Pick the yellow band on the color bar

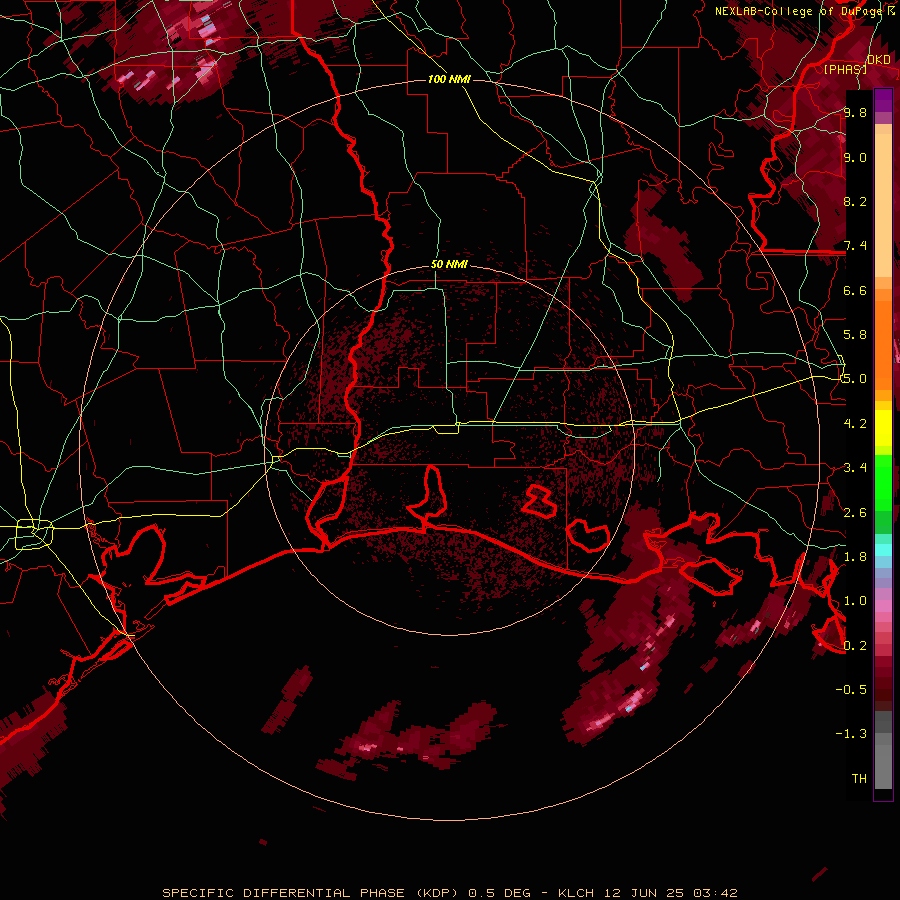click(x=883, y=428)
